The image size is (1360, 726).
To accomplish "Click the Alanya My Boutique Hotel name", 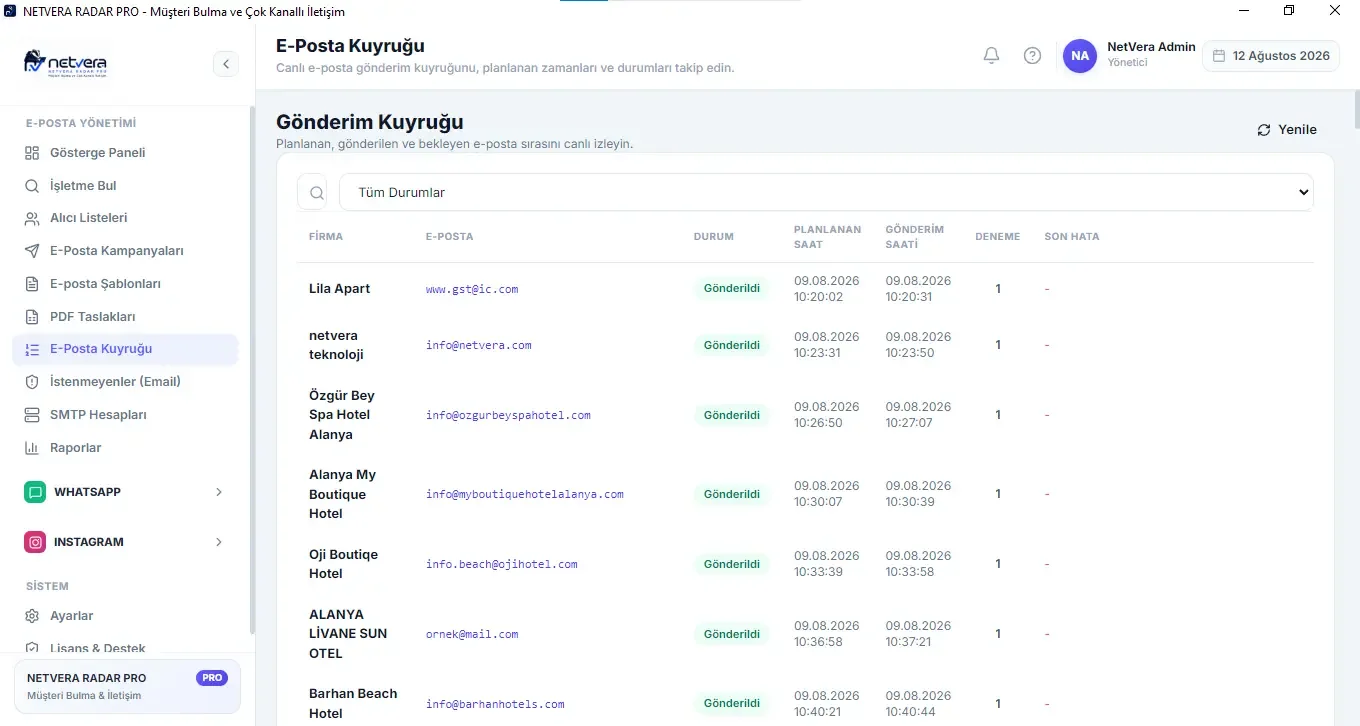I will tap(343, 494).
